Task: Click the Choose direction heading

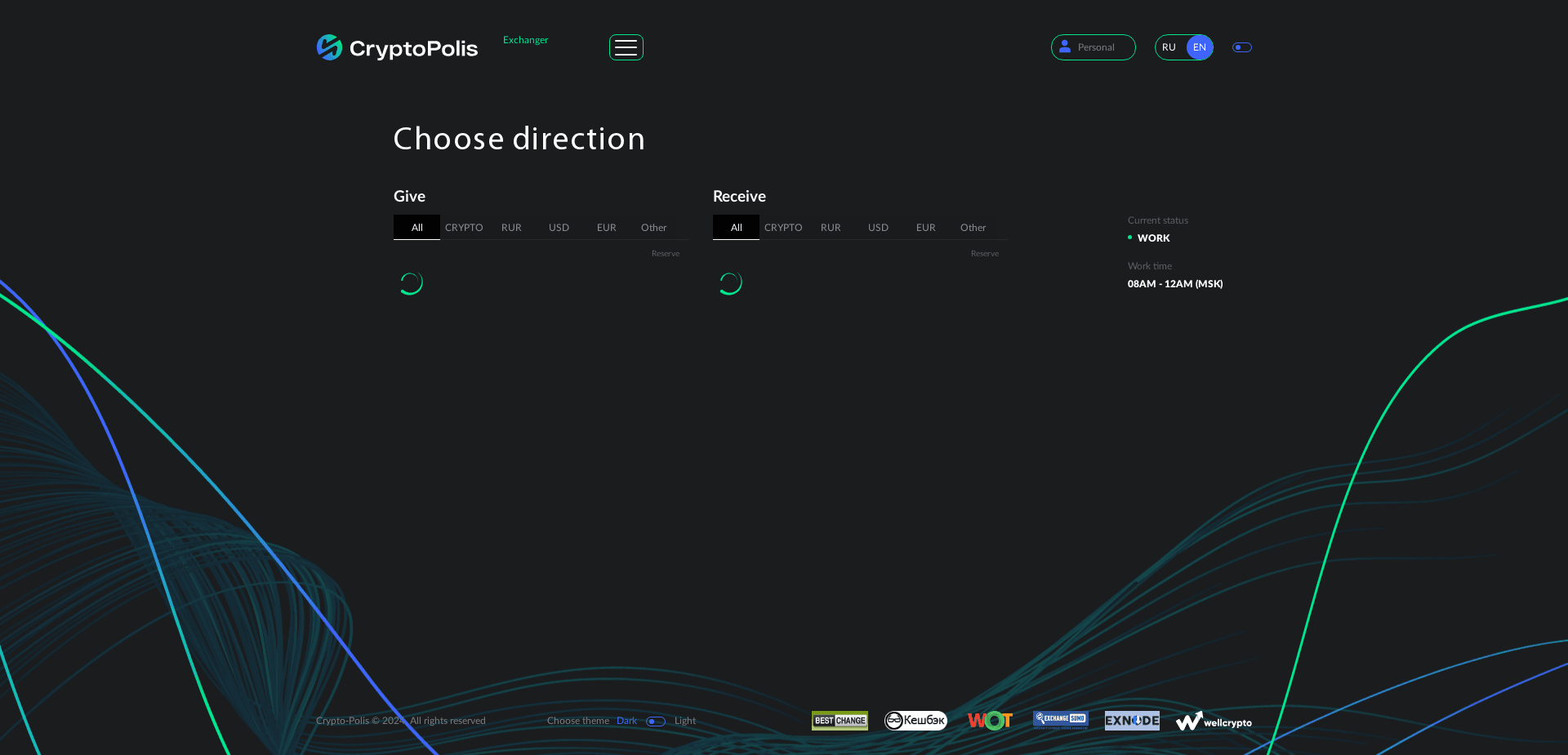Action: (x=519, y=139)
